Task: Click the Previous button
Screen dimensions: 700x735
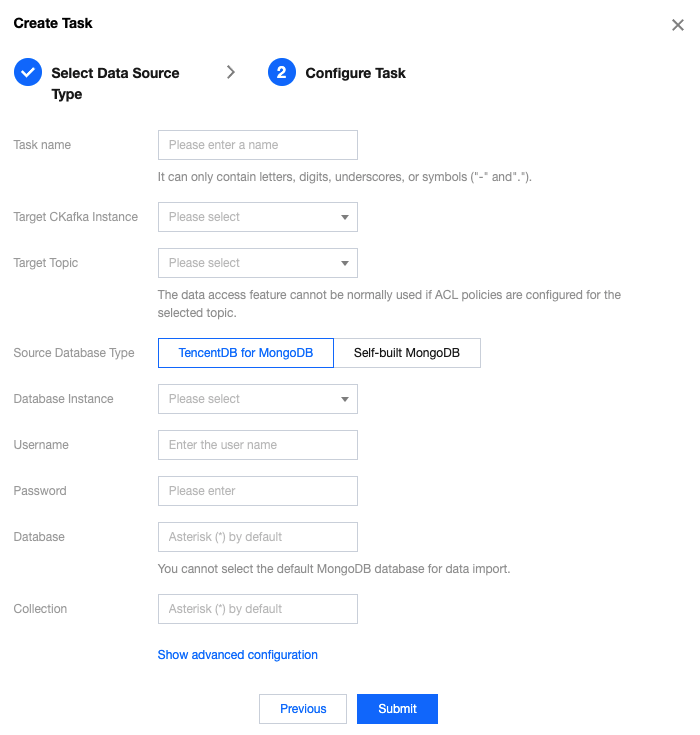Action: point(303,709)
